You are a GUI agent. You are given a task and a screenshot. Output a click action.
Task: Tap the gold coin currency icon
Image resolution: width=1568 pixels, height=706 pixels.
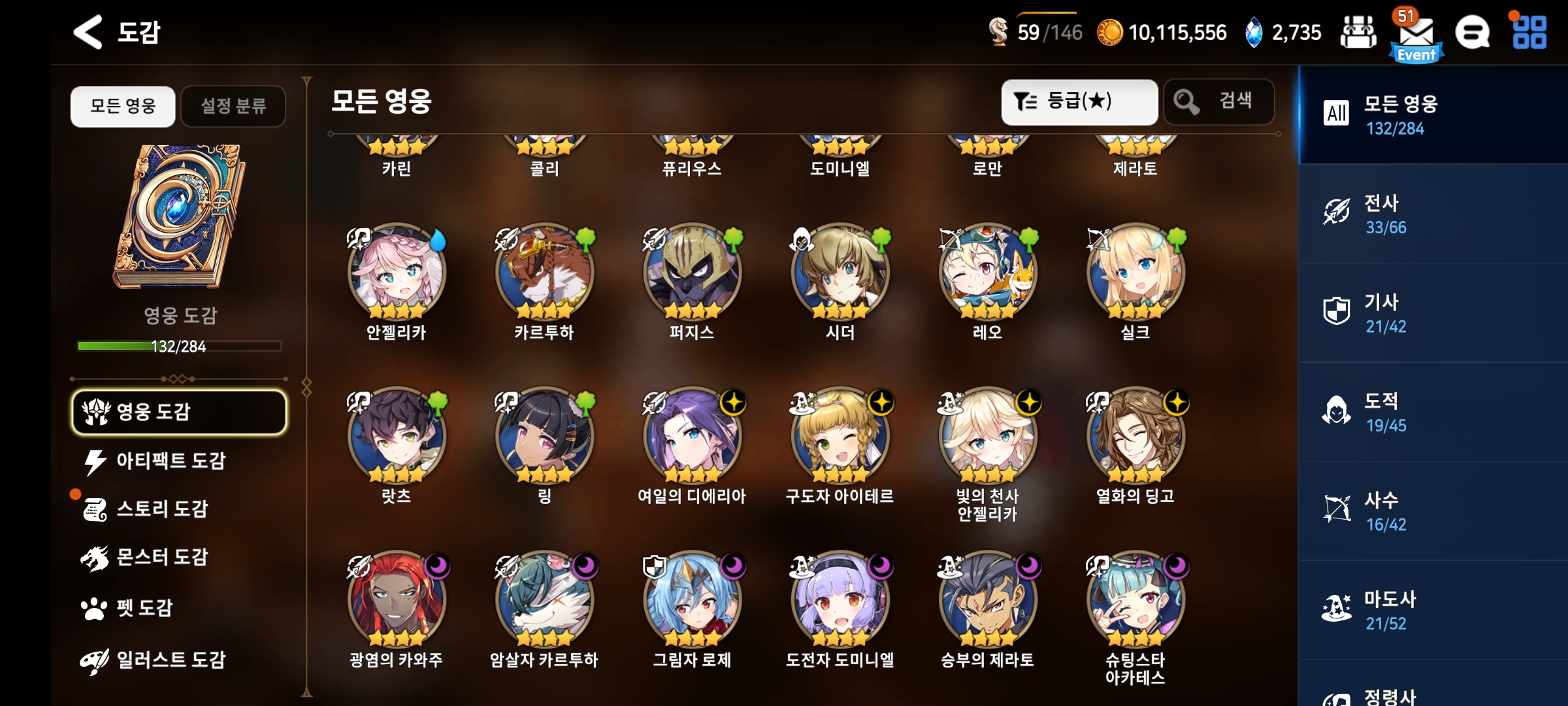click(1109, 33)
